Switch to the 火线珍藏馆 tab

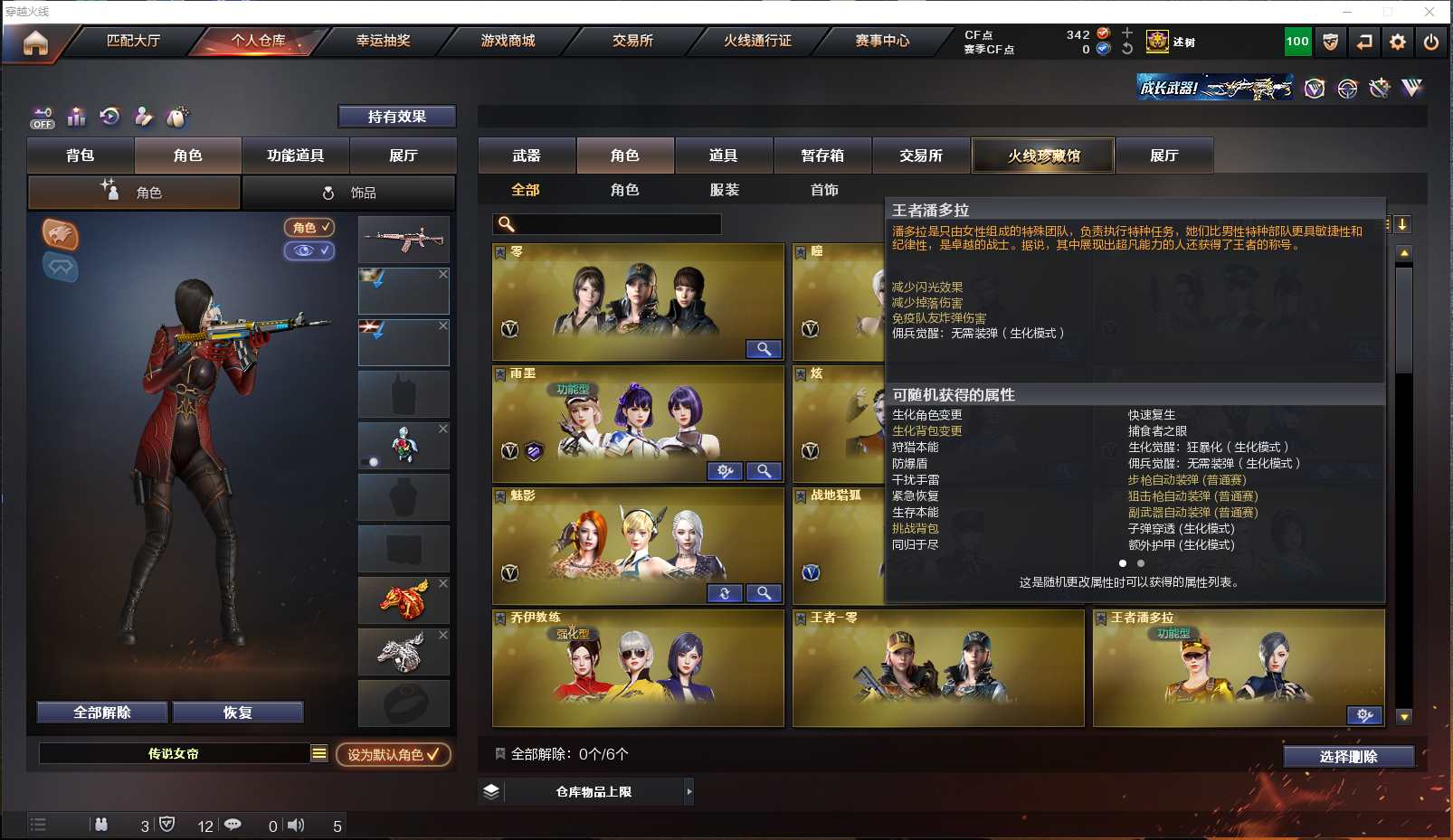tap(1043, 156)
